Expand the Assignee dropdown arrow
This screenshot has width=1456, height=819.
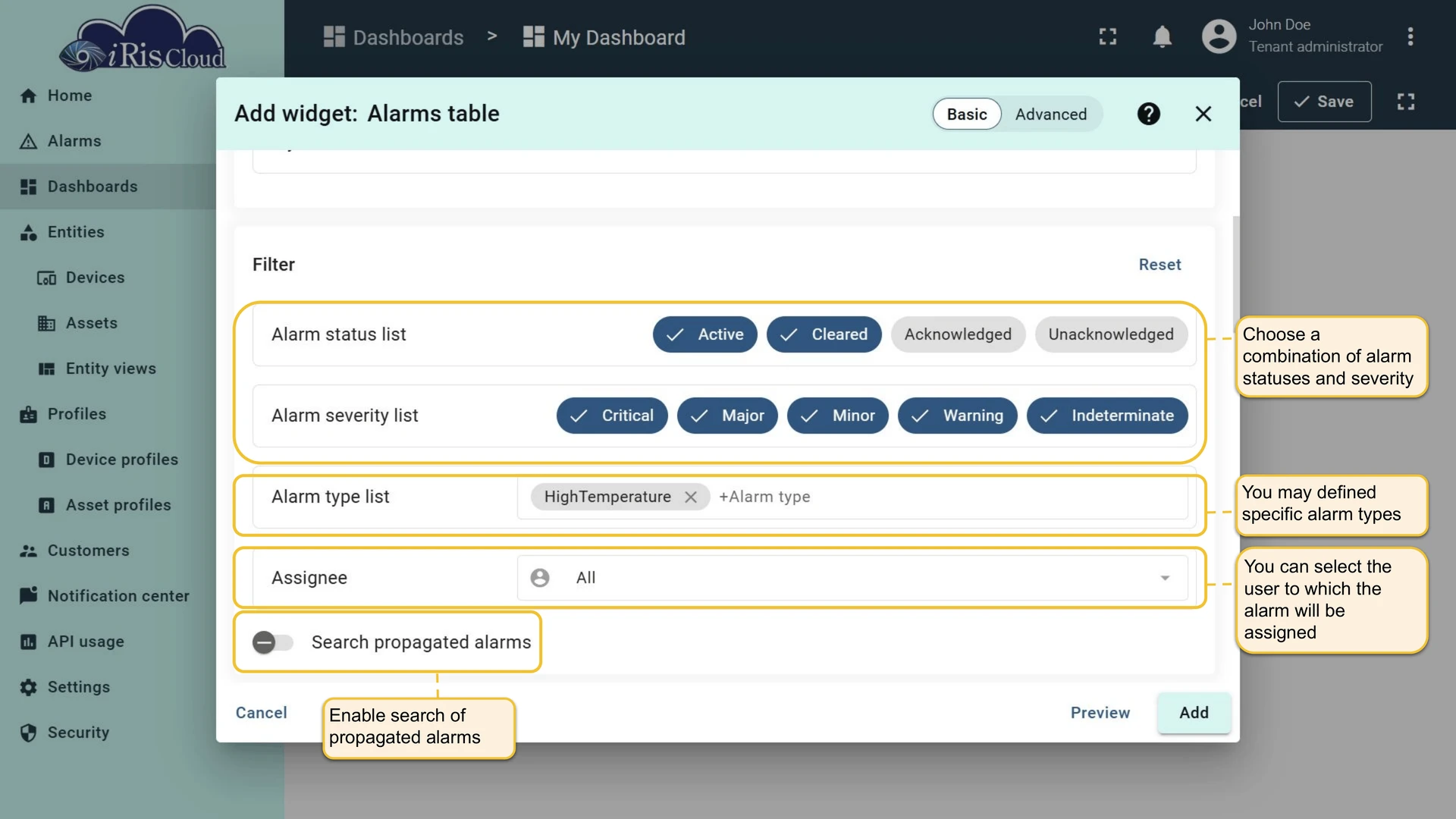[x=1164, y=578]
